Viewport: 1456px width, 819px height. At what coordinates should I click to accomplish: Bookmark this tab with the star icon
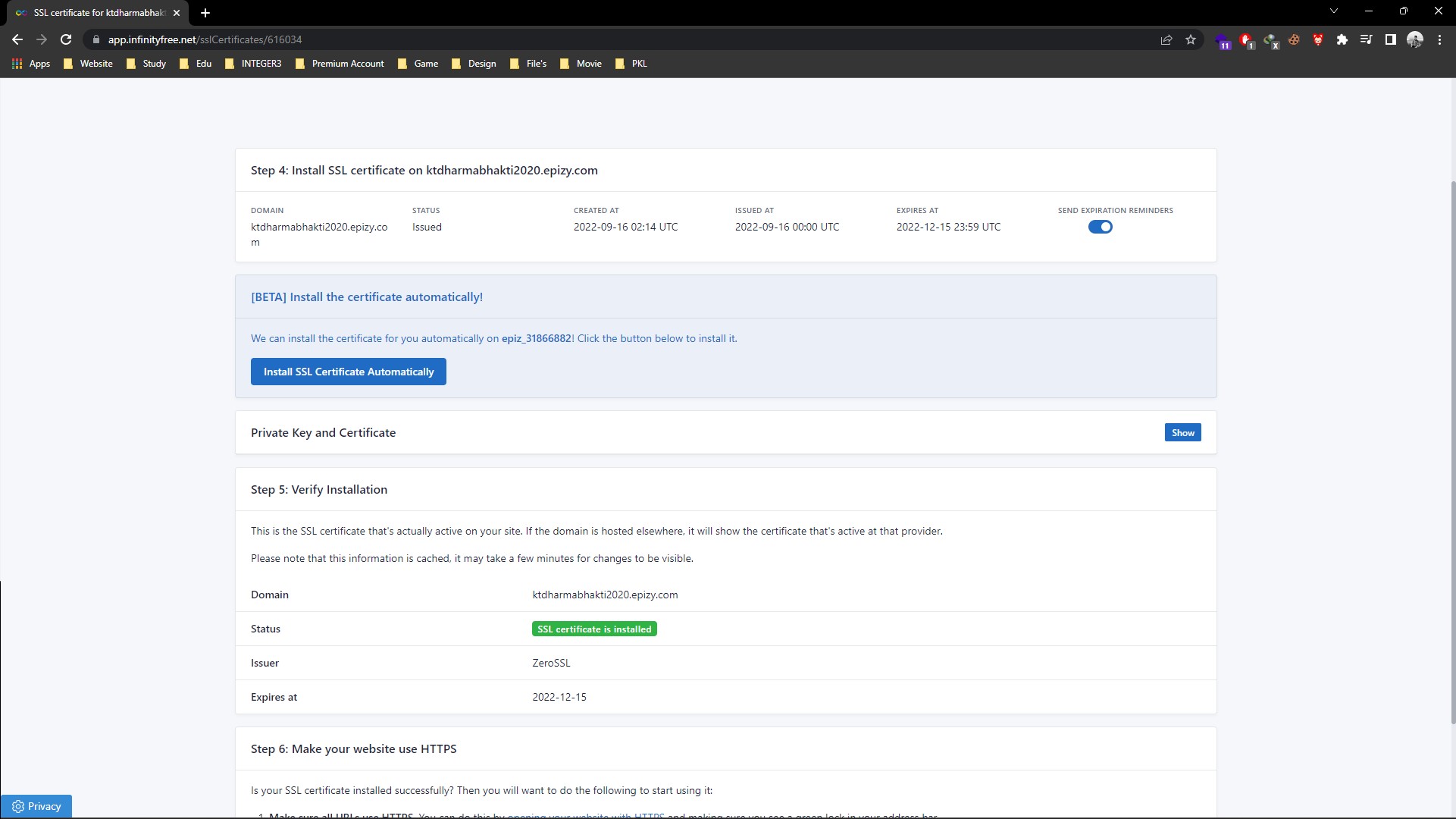pos(1191,39)
